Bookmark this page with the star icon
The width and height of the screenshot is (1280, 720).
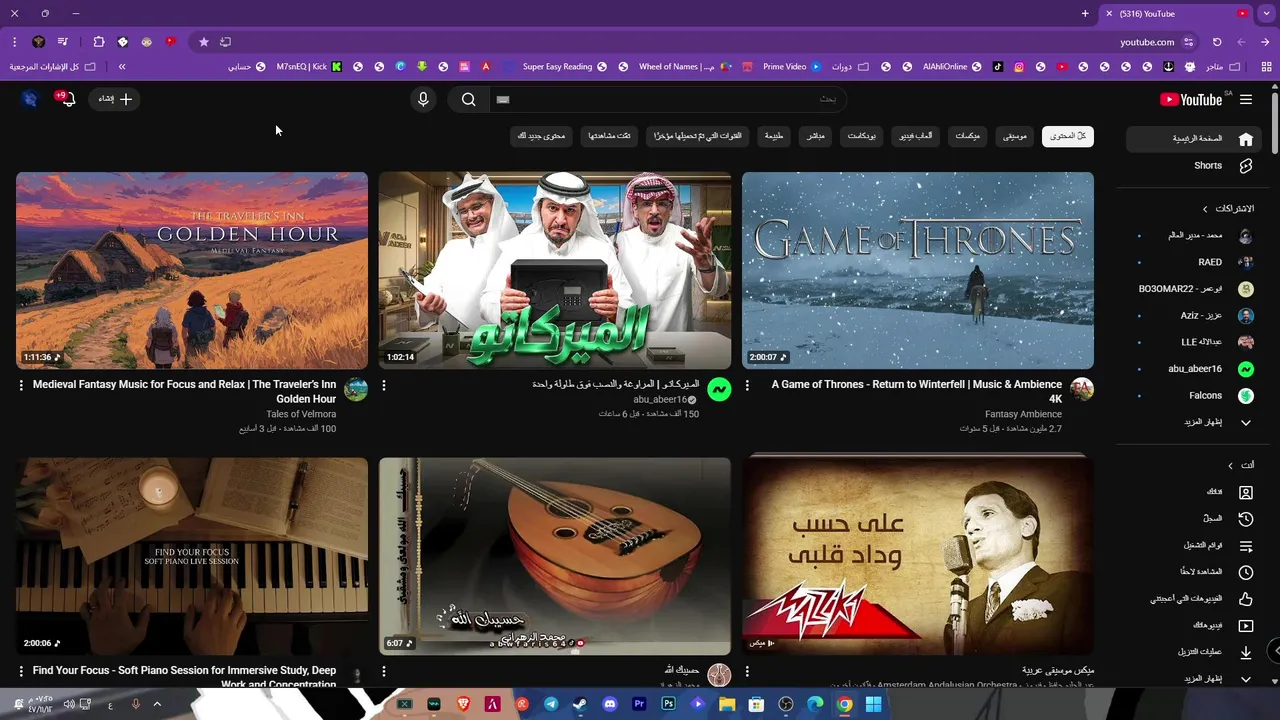click(x=204, y=42)
